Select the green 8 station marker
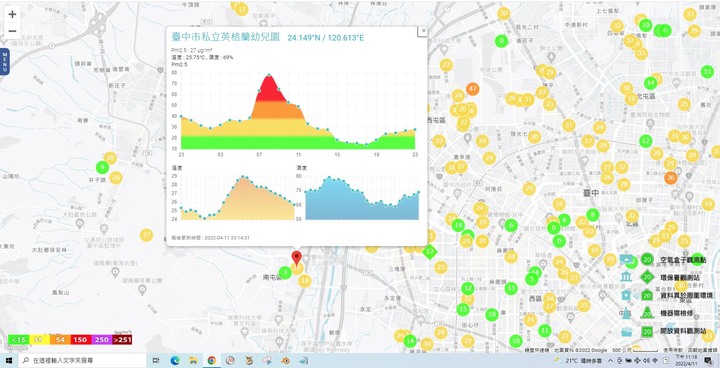 coord(593,215)
